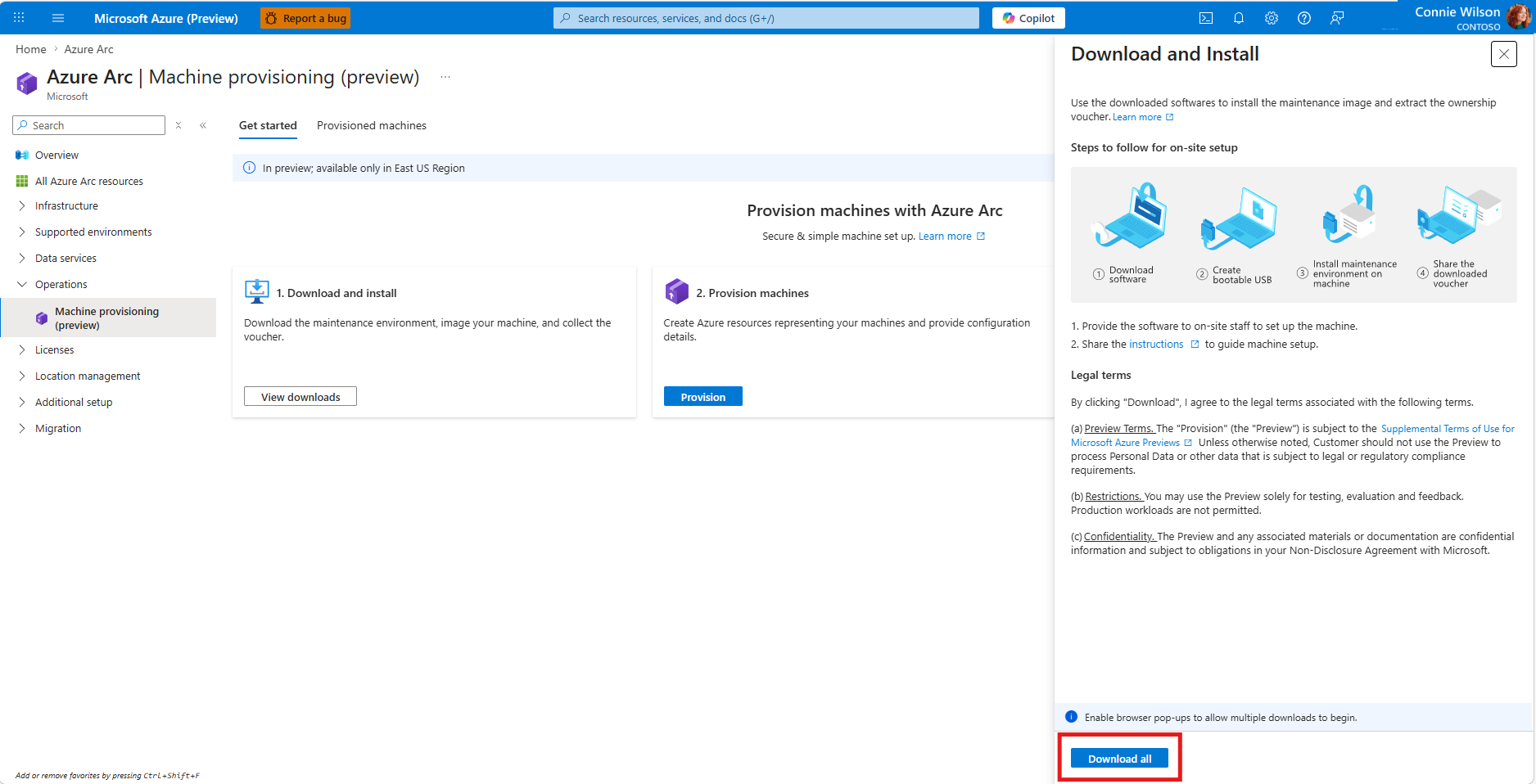Image resolution: width=1536 pixels, height=784 pixels.
Task: Open the instructions link for machine setup
Action: [x=1163, y=345]
